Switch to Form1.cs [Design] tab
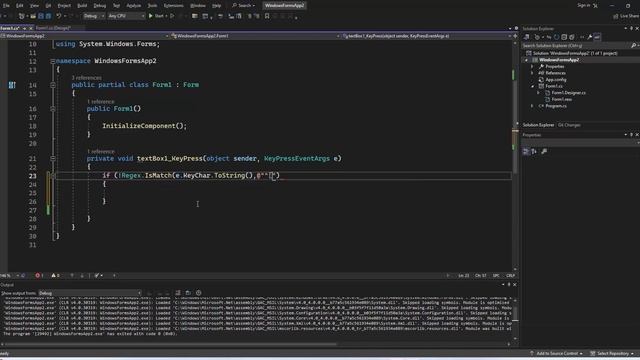 tap(53, 28)
